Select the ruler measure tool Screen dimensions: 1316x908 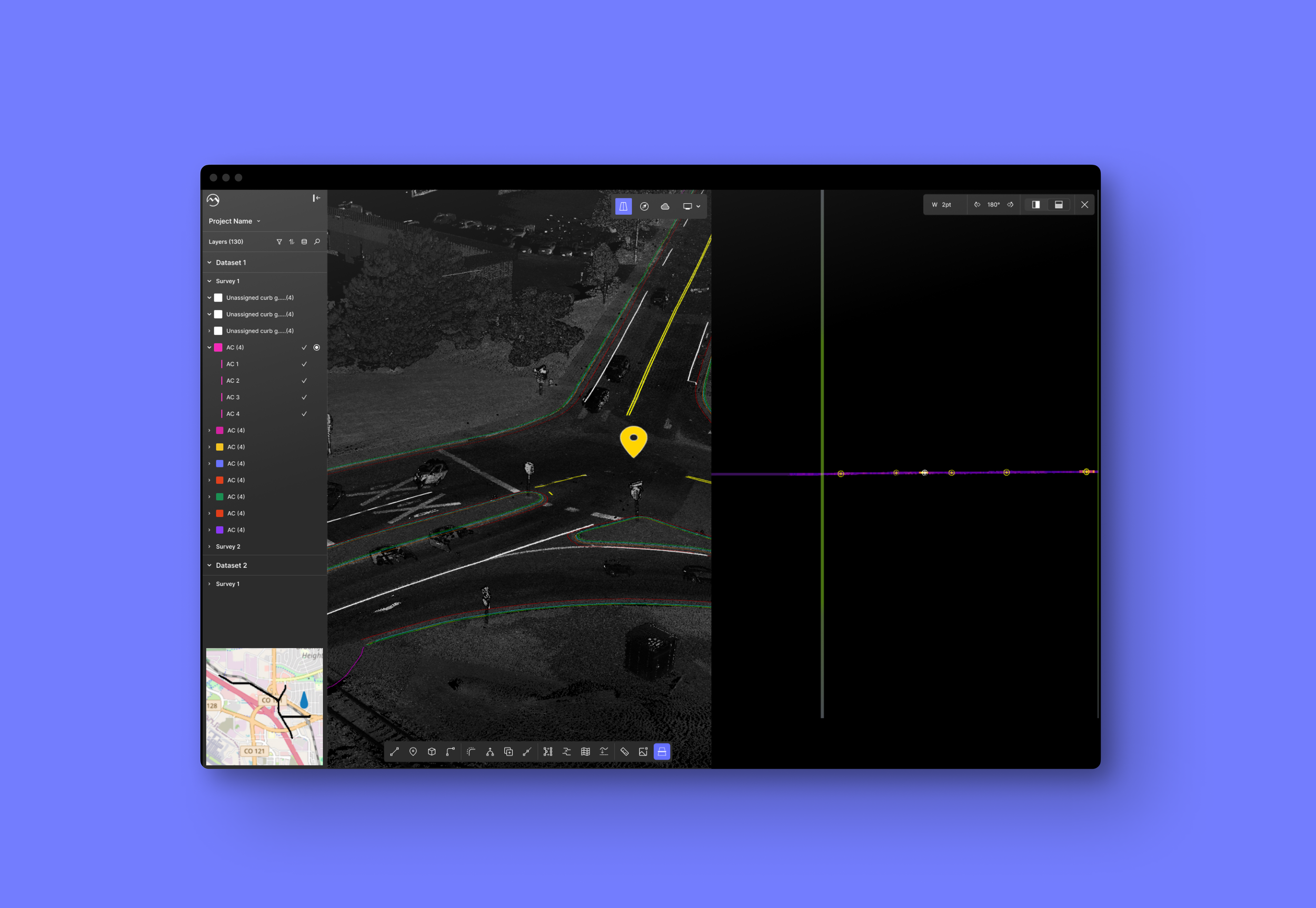coord(624,752)
